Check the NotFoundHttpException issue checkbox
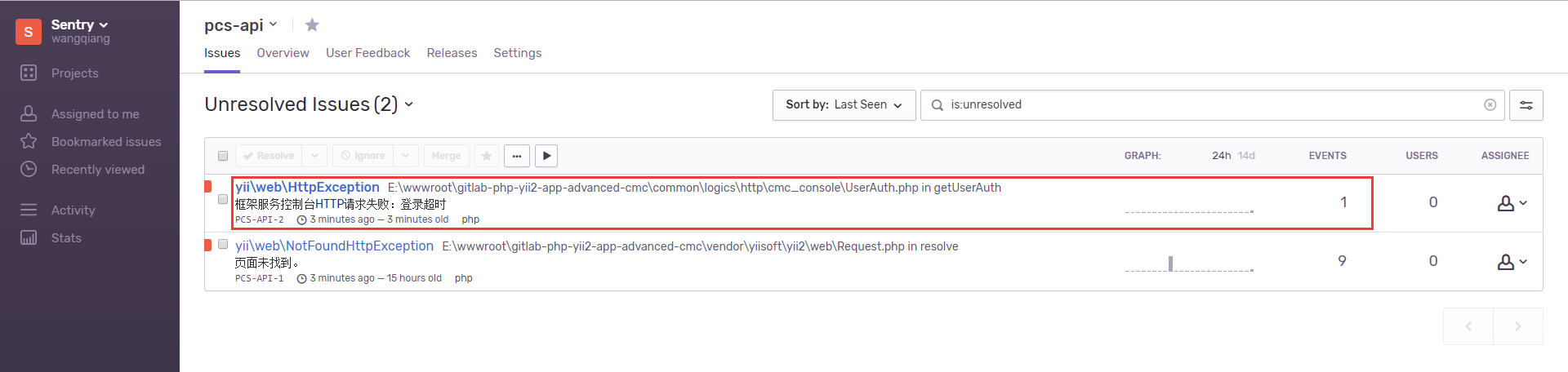 (223, 244)
